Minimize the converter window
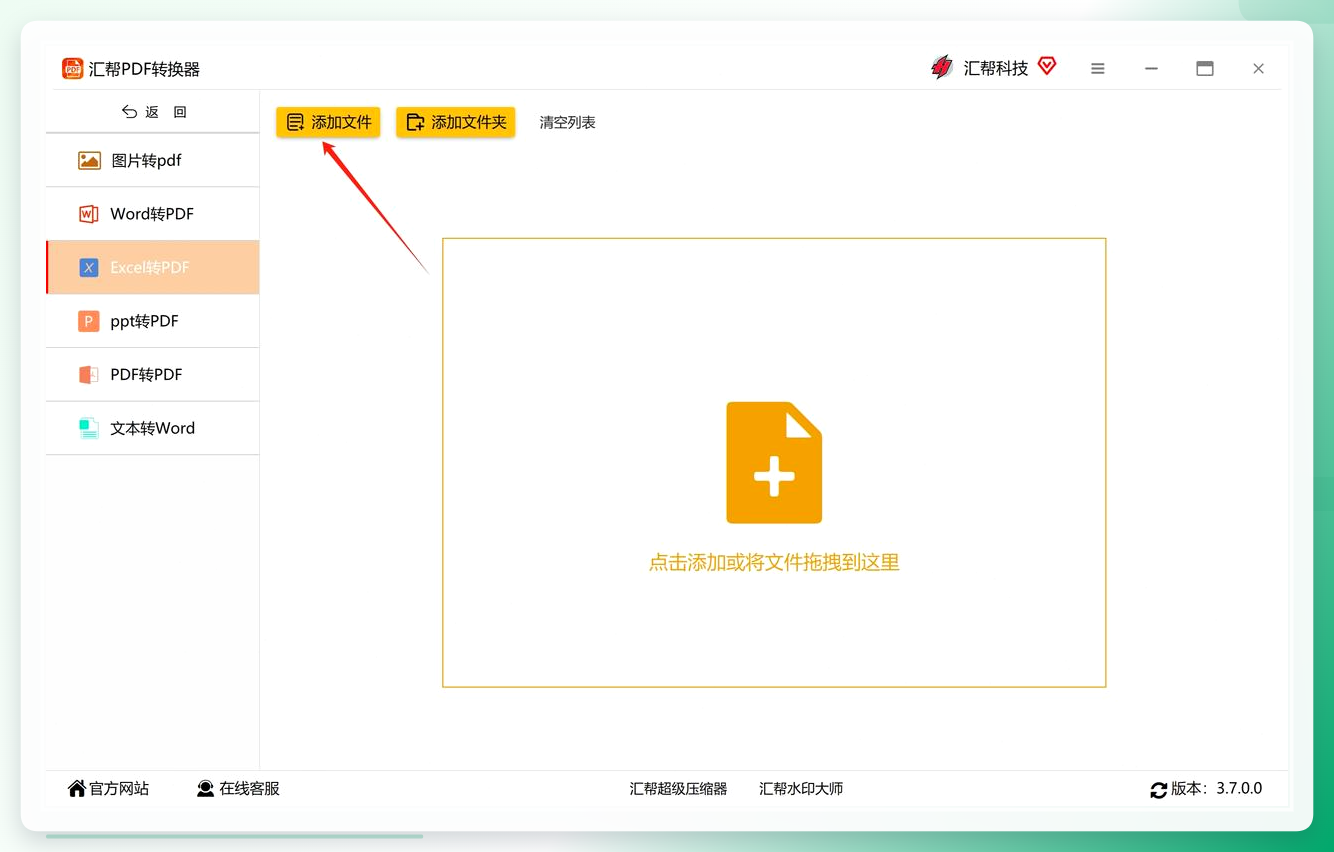The height and width of the screenshot is (852, 1334). coord(1151,69)
